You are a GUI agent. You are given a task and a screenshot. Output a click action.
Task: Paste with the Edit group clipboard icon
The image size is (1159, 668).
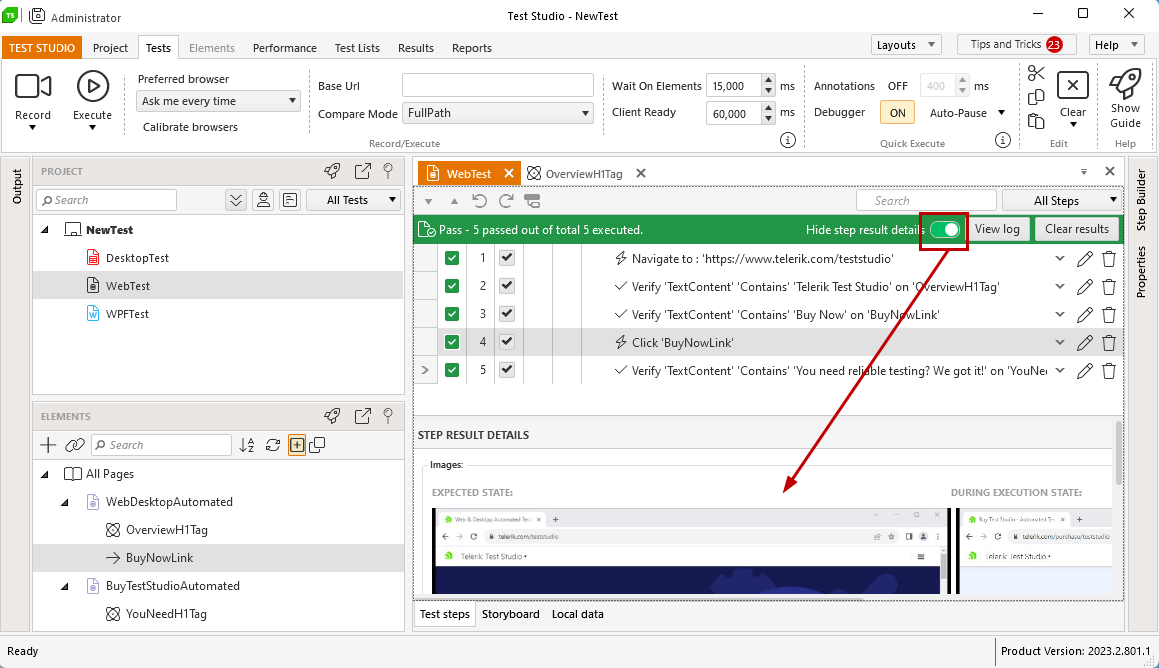[x=1036, y=121]
